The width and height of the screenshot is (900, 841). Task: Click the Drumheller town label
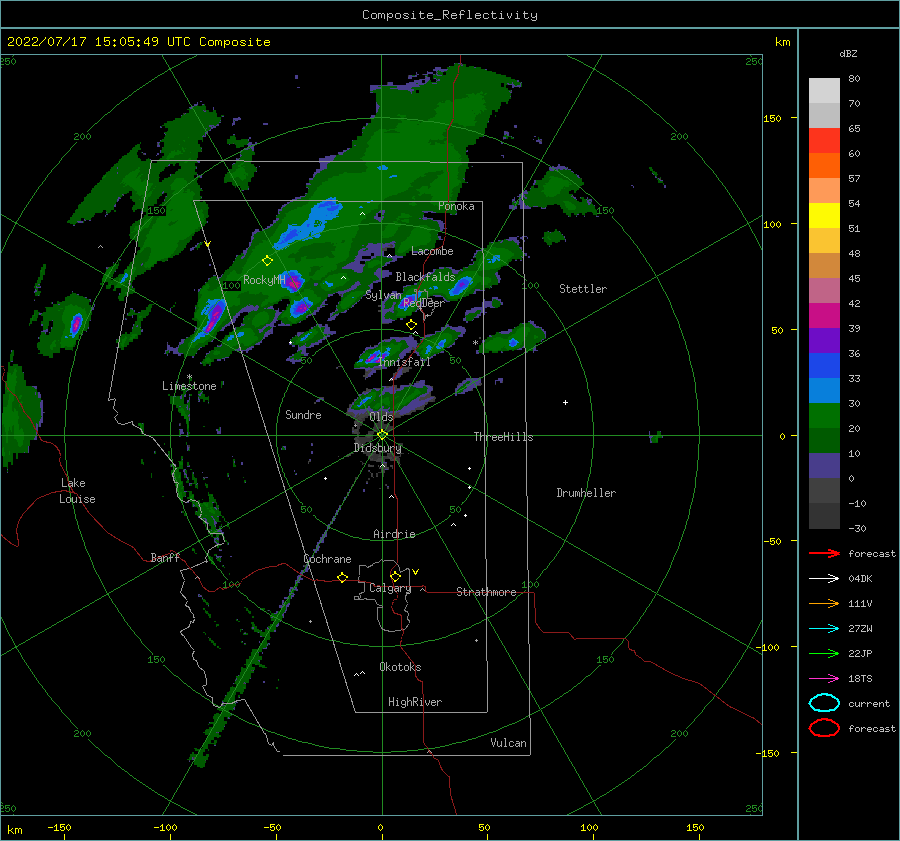tap(586, 493)
